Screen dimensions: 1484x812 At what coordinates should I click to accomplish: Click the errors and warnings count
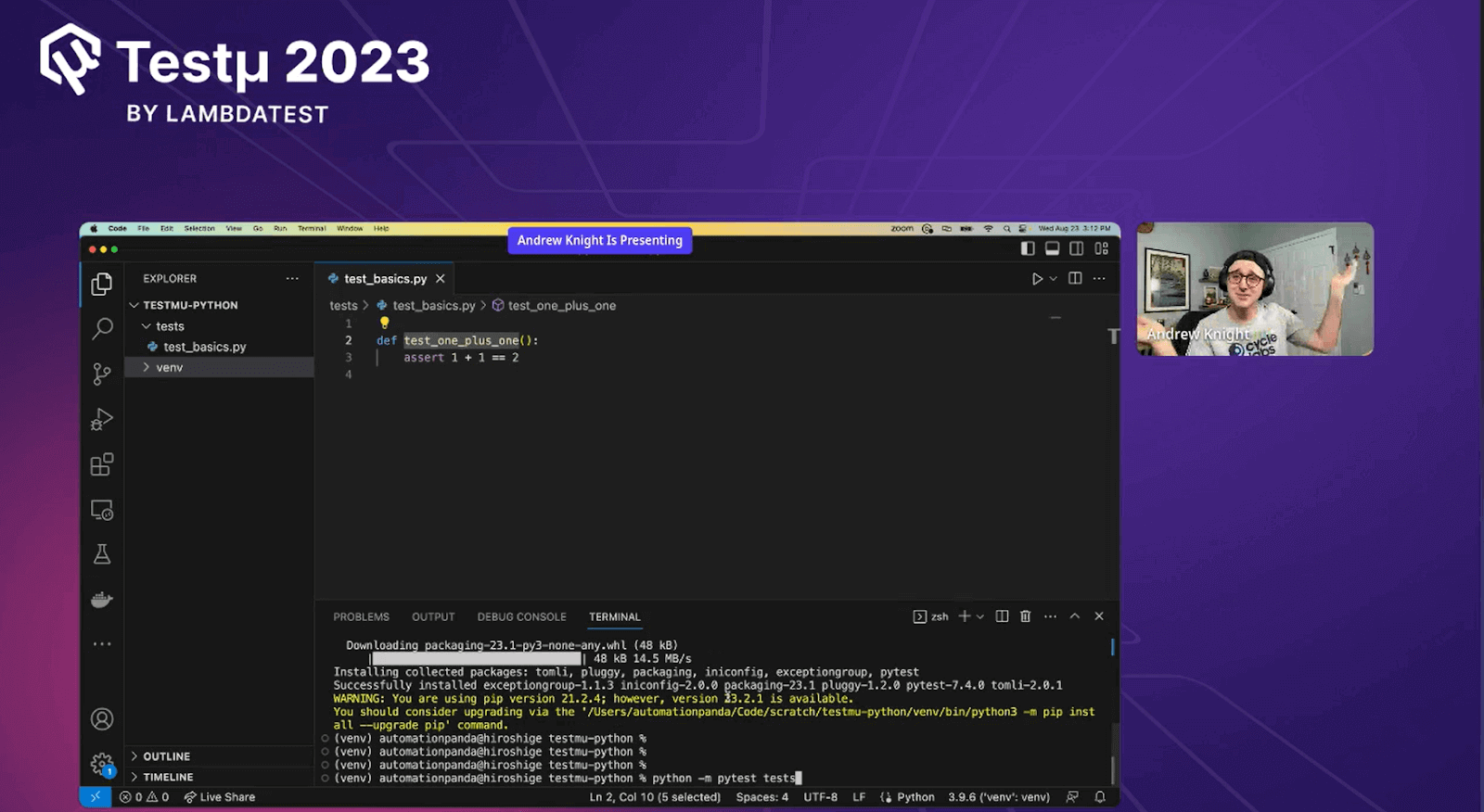[144, 797]
